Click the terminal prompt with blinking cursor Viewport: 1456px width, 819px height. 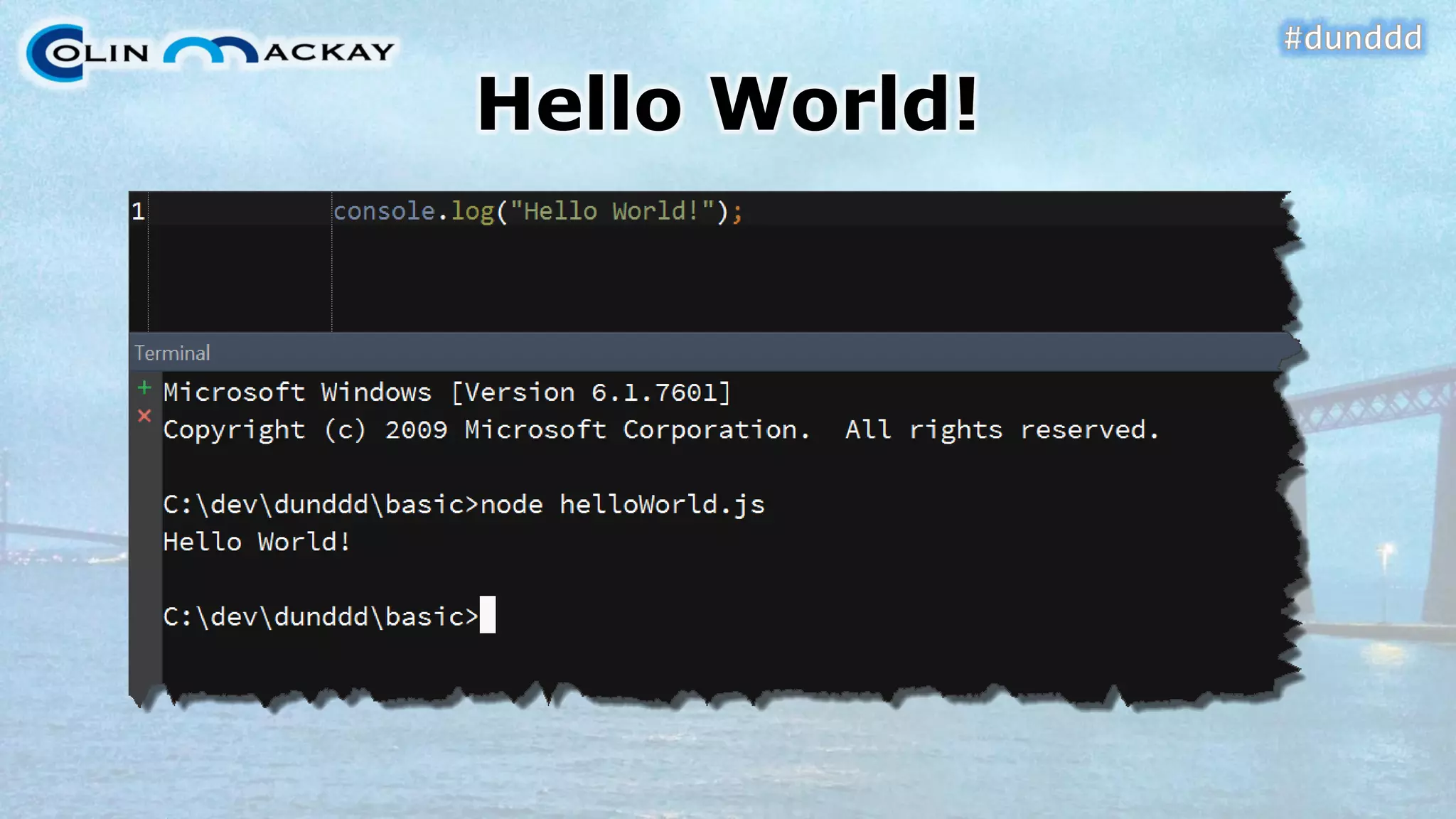[329, 616]
